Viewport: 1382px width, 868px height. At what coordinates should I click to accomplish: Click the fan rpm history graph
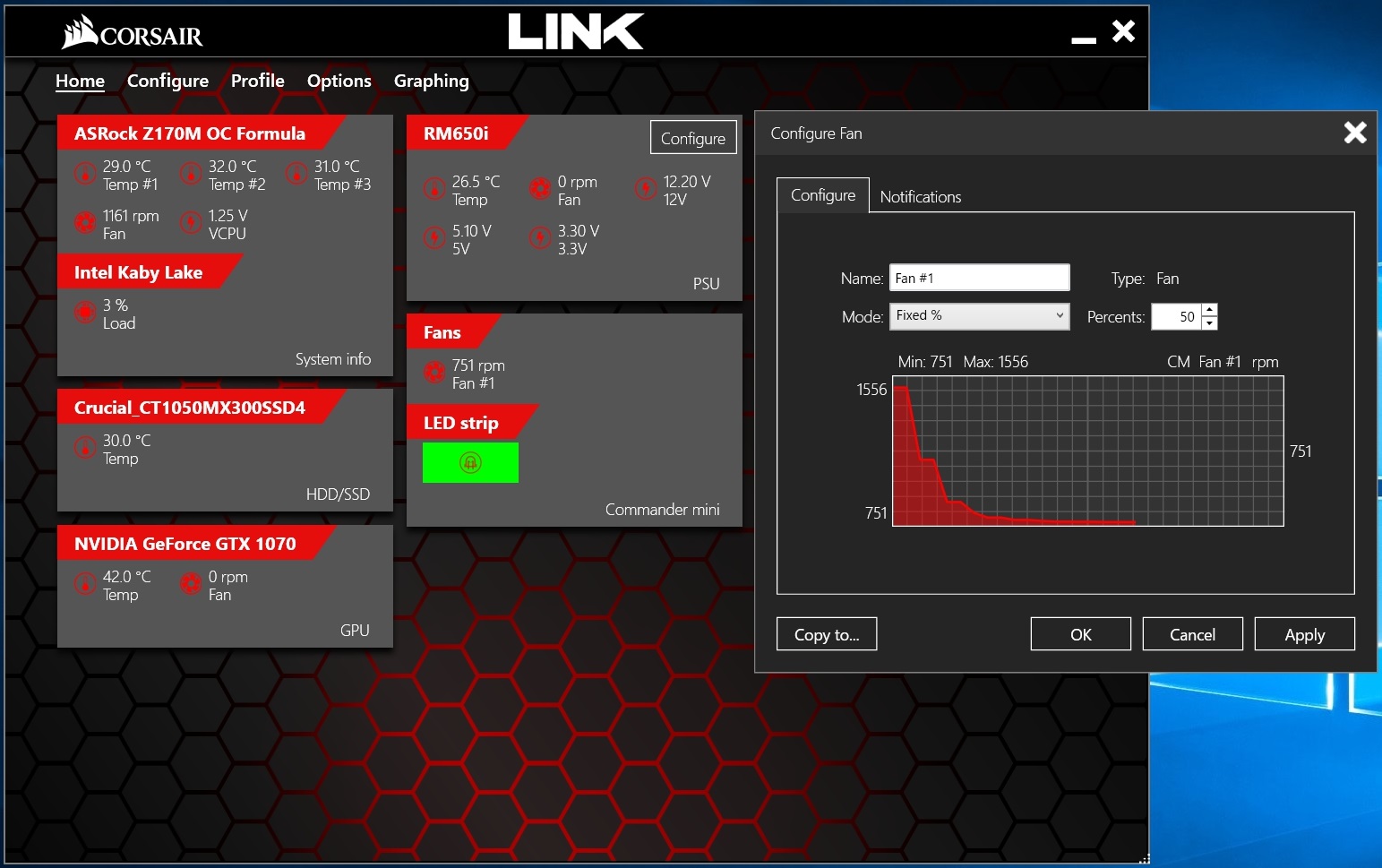[1088, 451]
